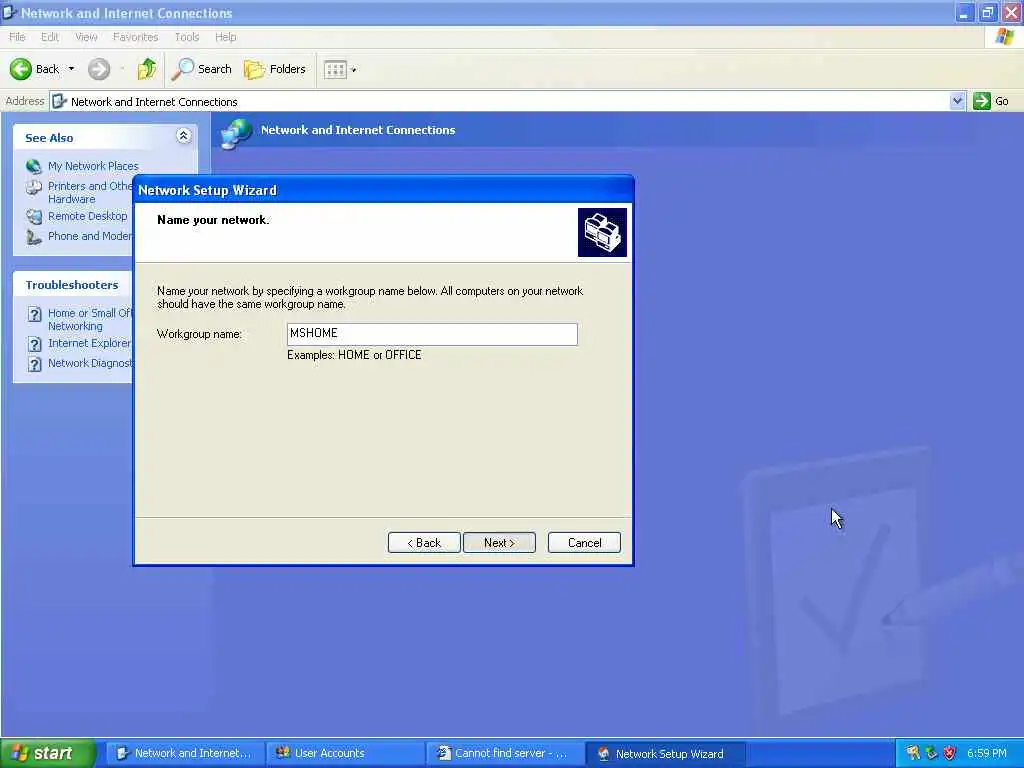Click the address bar page icon
The height and width of the screenshot is (768, 1024).
(59, 101)
